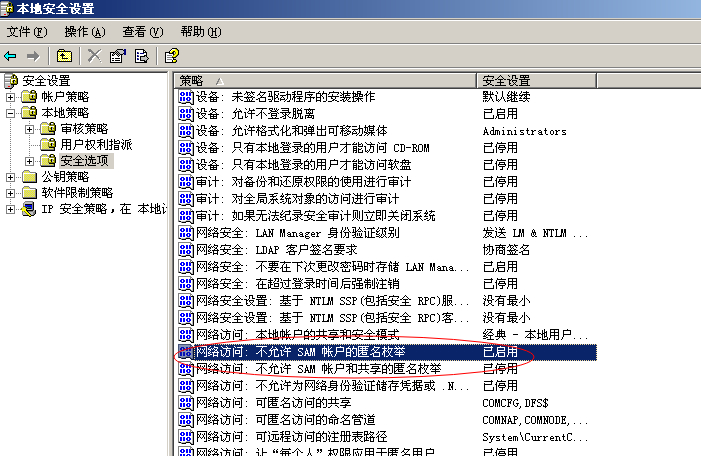Select policy 网络安全设置: 基于 NTLM SSP row ending 客...

pyautogui.click(x=333, y=317)
